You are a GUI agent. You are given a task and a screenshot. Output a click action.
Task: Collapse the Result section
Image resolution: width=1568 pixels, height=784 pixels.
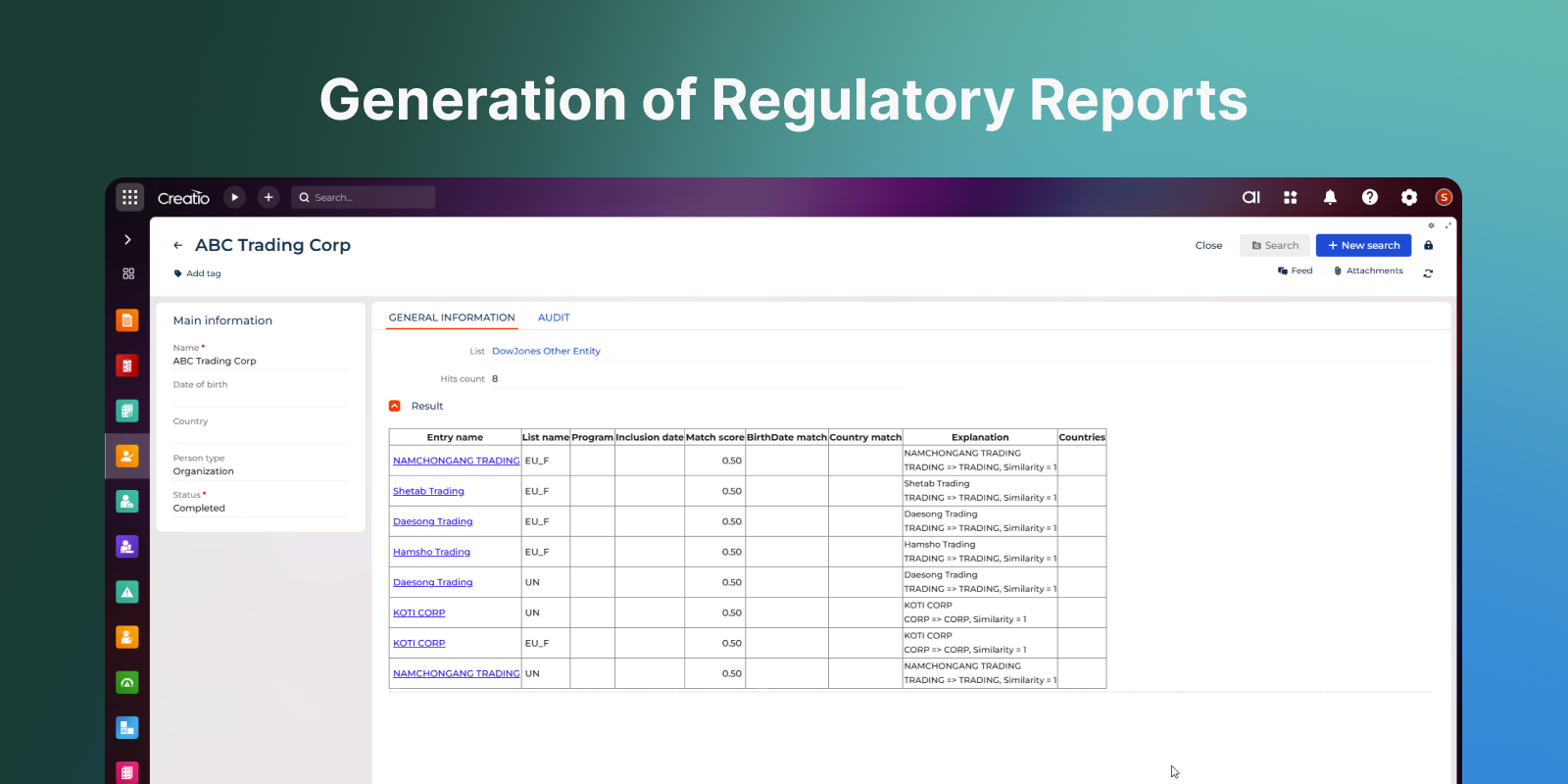(395, 406)
